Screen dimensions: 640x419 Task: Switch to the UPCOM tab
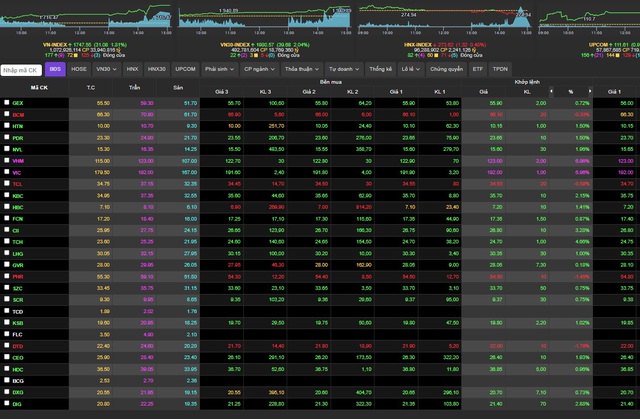(x=185, y=70)
